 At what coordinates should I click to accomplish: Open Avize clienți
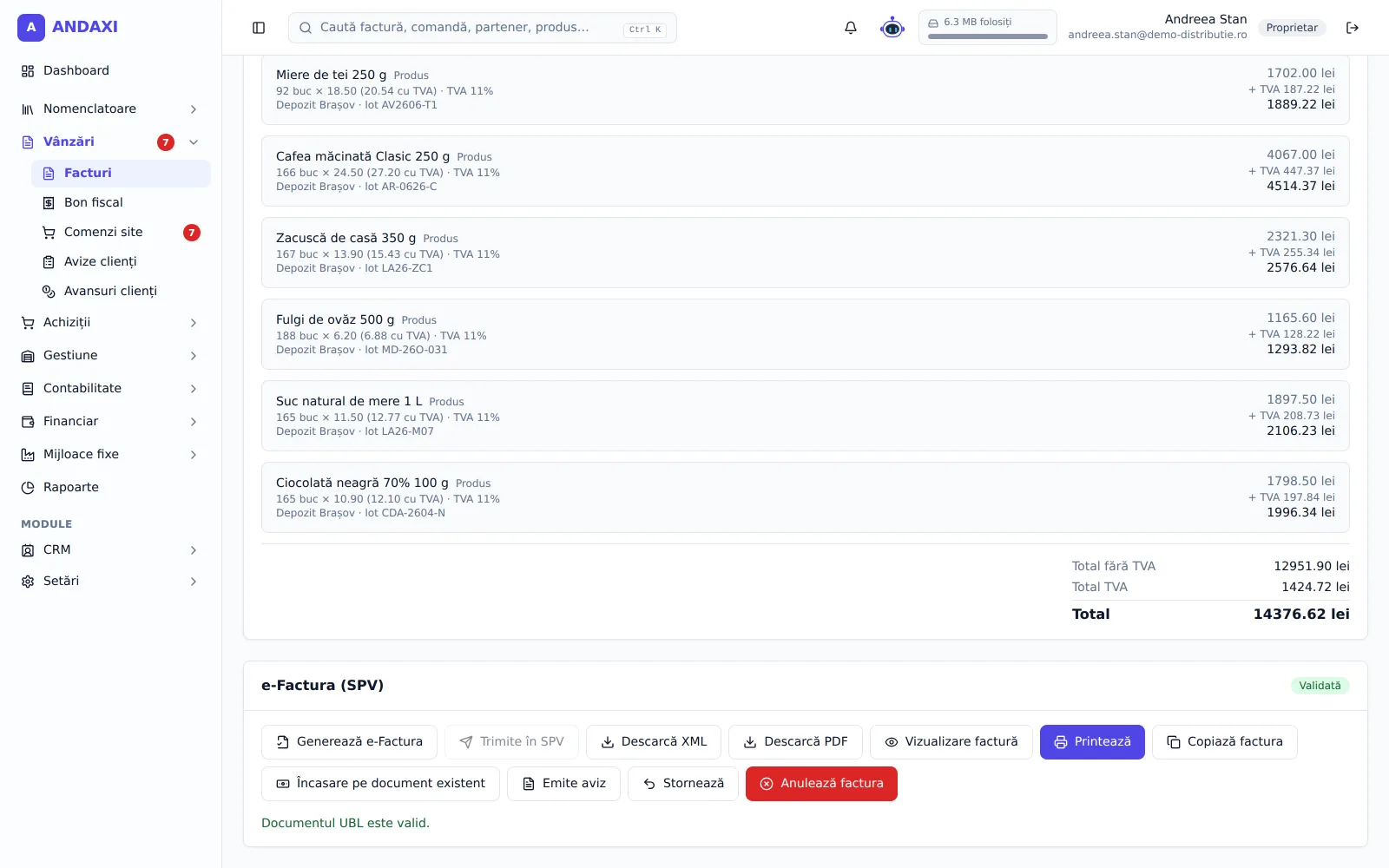[x=121, y=261]
